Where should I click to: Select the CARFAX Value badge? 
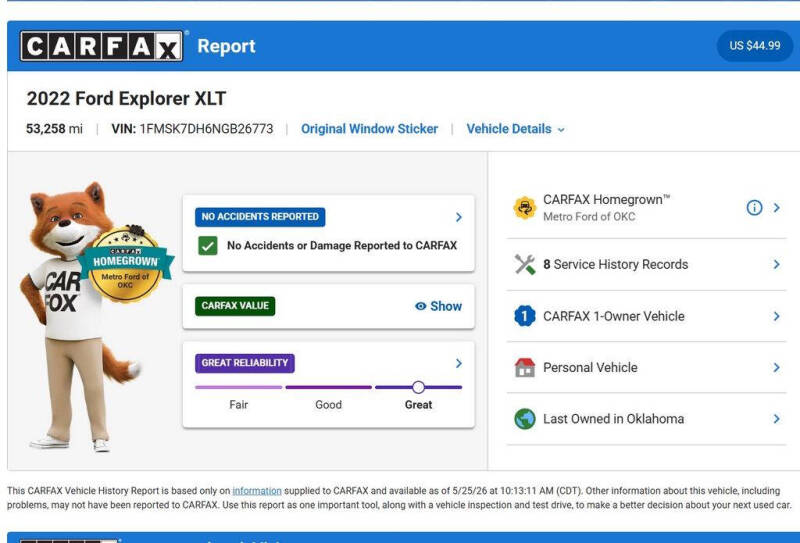pyautogui.click(x=235, y=306)
